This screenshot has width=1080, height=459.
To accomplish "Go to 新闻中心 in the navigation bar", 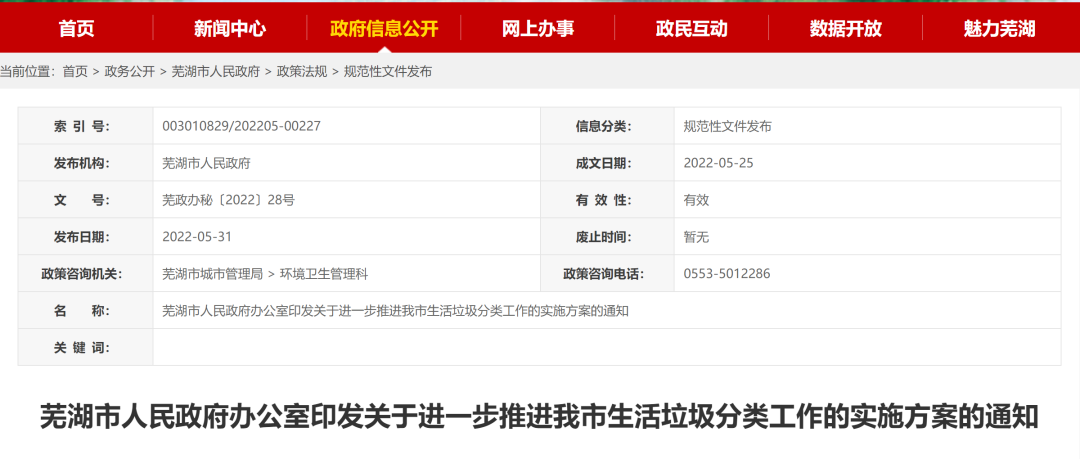I will pos(230,28).
